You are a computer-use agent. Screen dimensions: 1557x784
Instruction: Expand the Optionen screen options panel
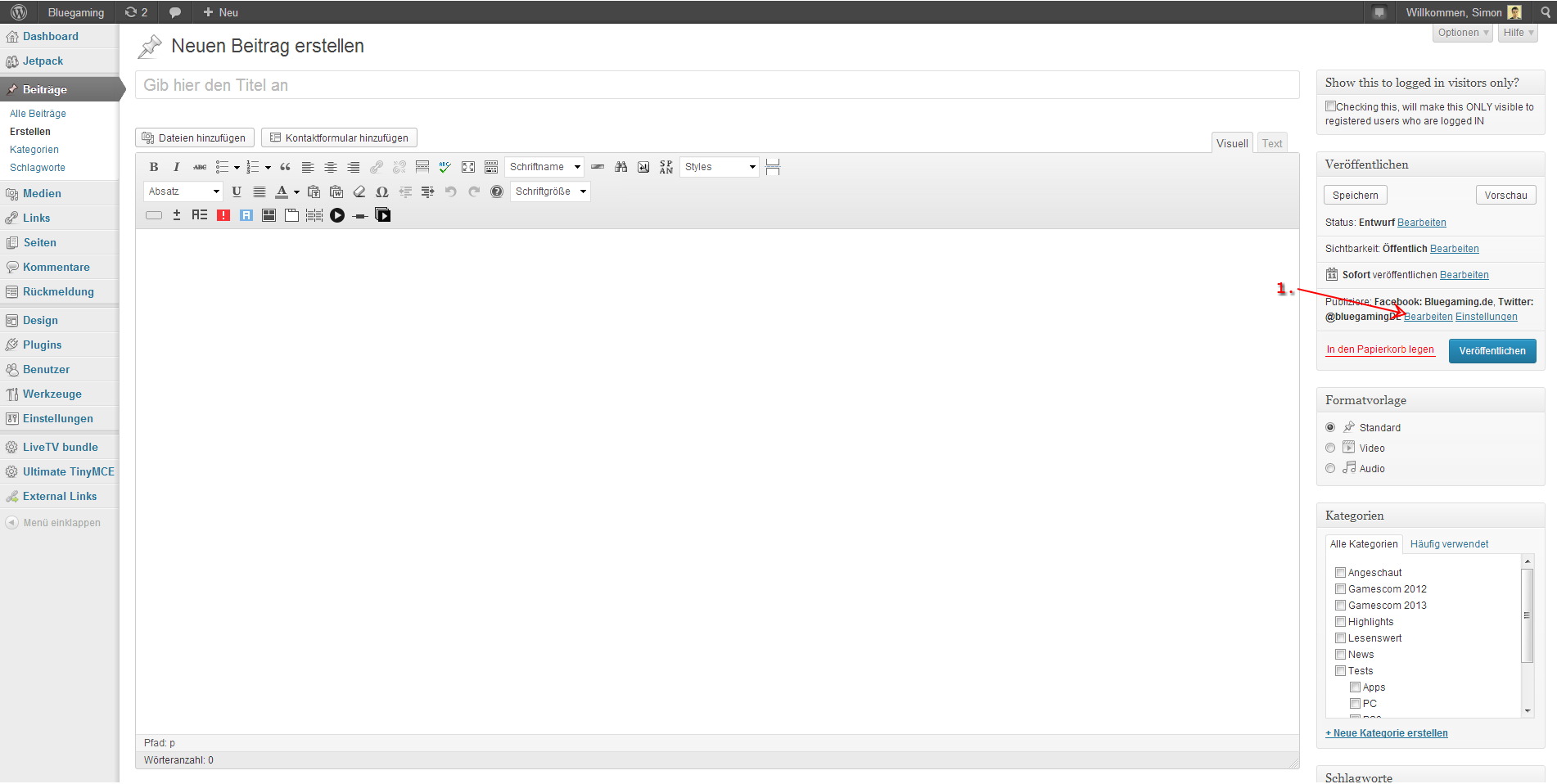[1463, 33]
